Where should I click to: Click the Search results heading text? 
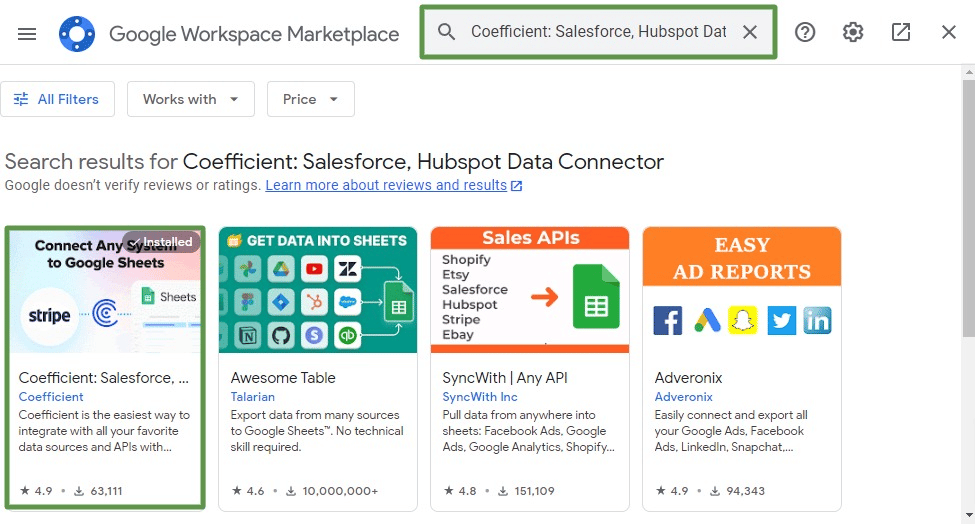click(335, 162)
